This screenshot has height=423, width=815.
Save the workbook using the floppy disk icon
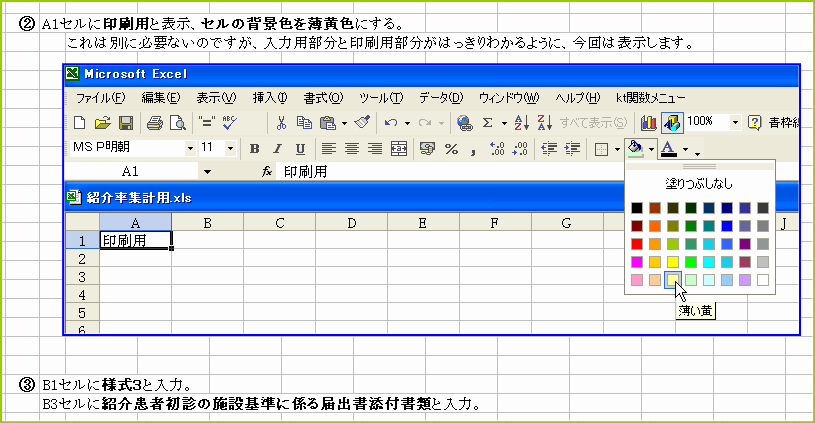click(x=126, y=123)
